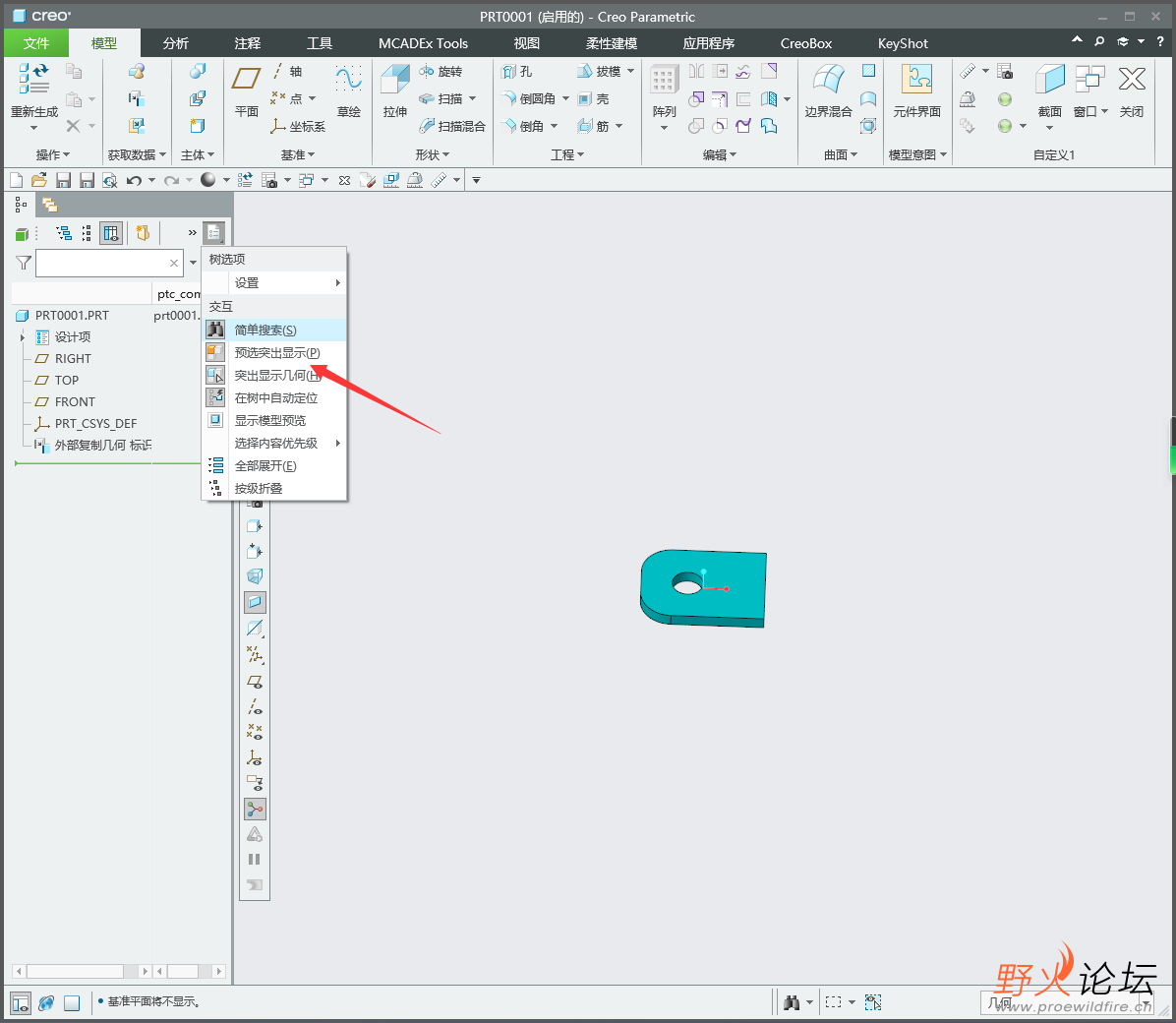Select the Draft (拔模) tool
This screenshot has width=1176, height=1023.
599,71
